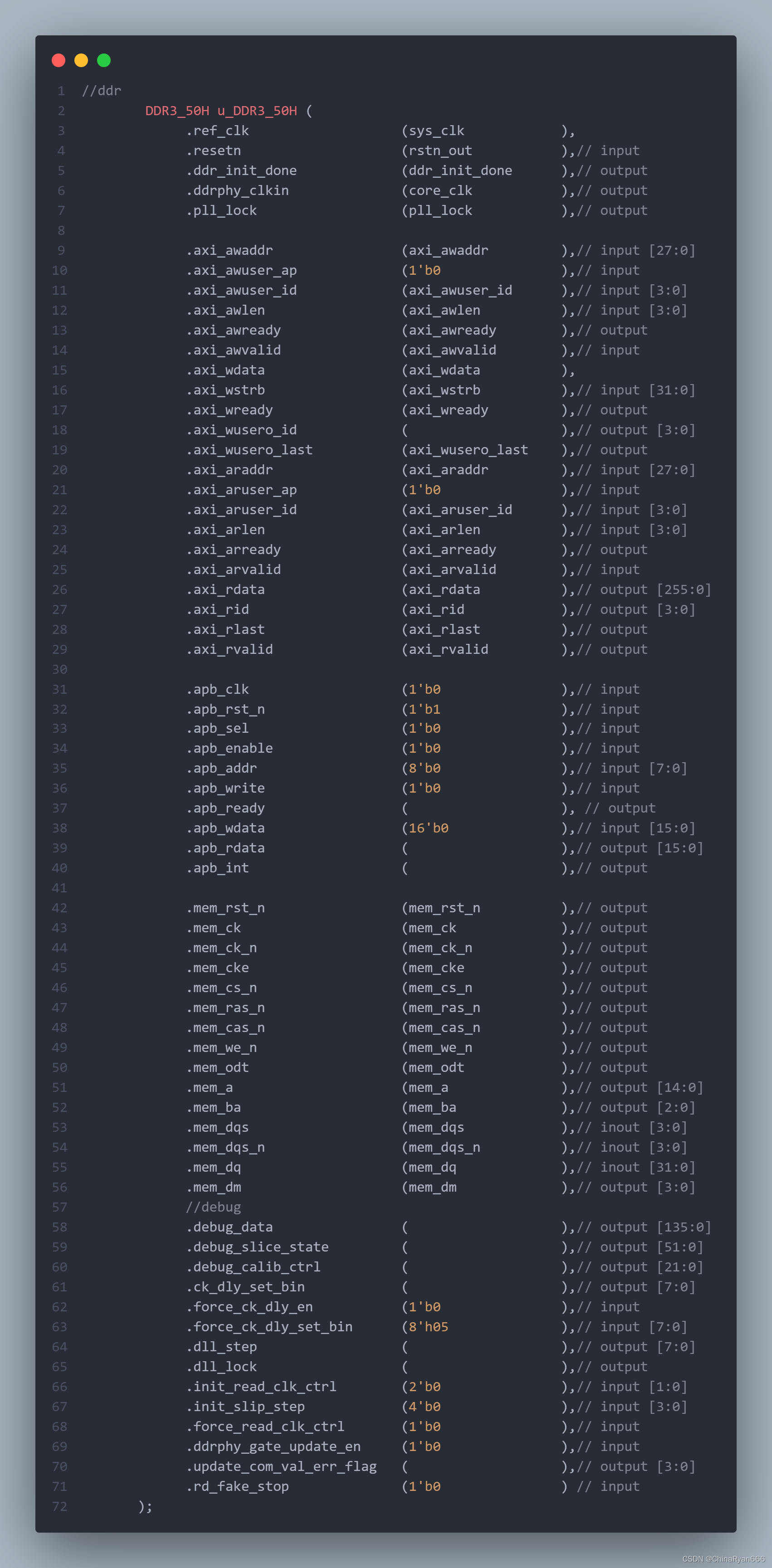Click the '.axi_wready' port name
Viewport: 772px width, 1568px height.
pyautogui.click(x=229, y=410)
